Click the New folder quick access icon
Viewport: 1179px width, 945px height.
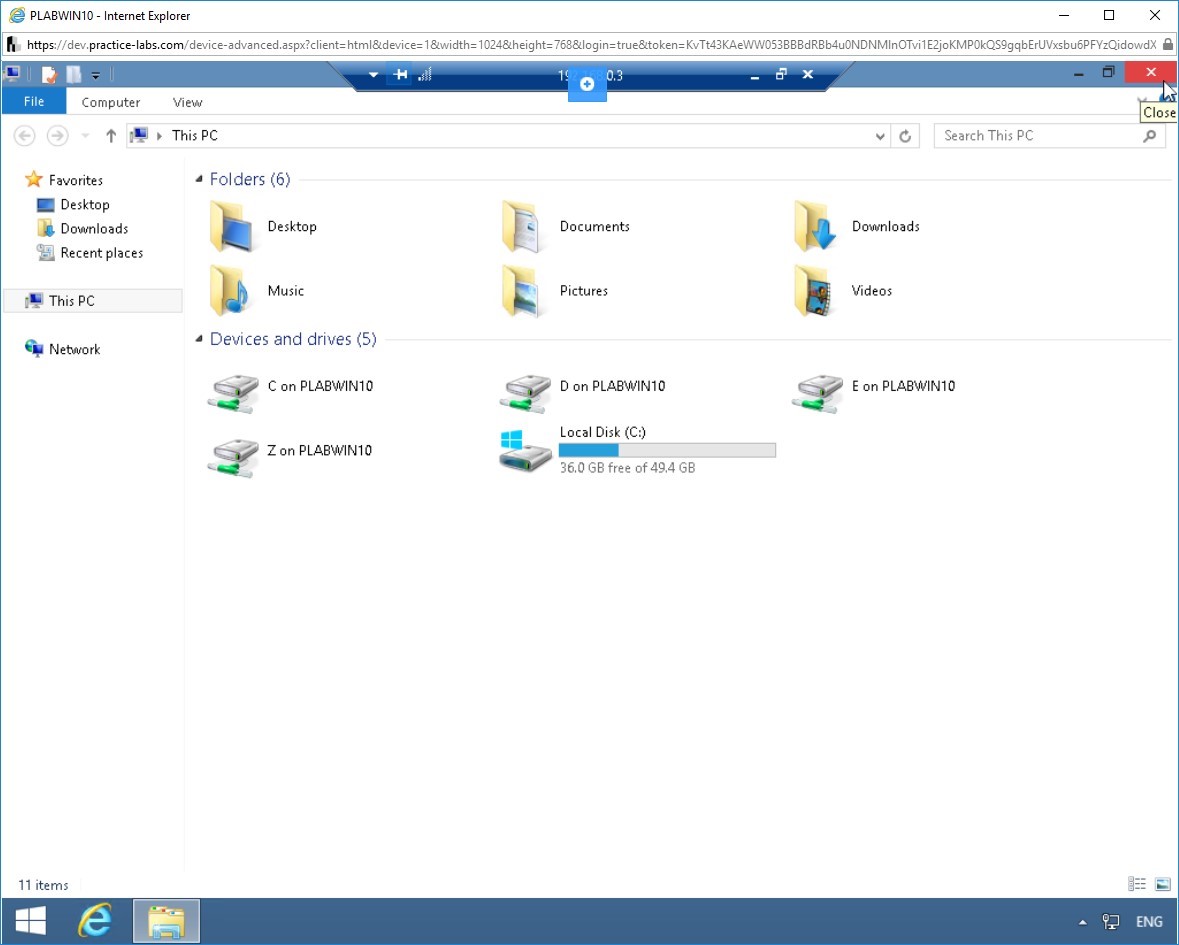pyautogui.click(x=74, y=74)
